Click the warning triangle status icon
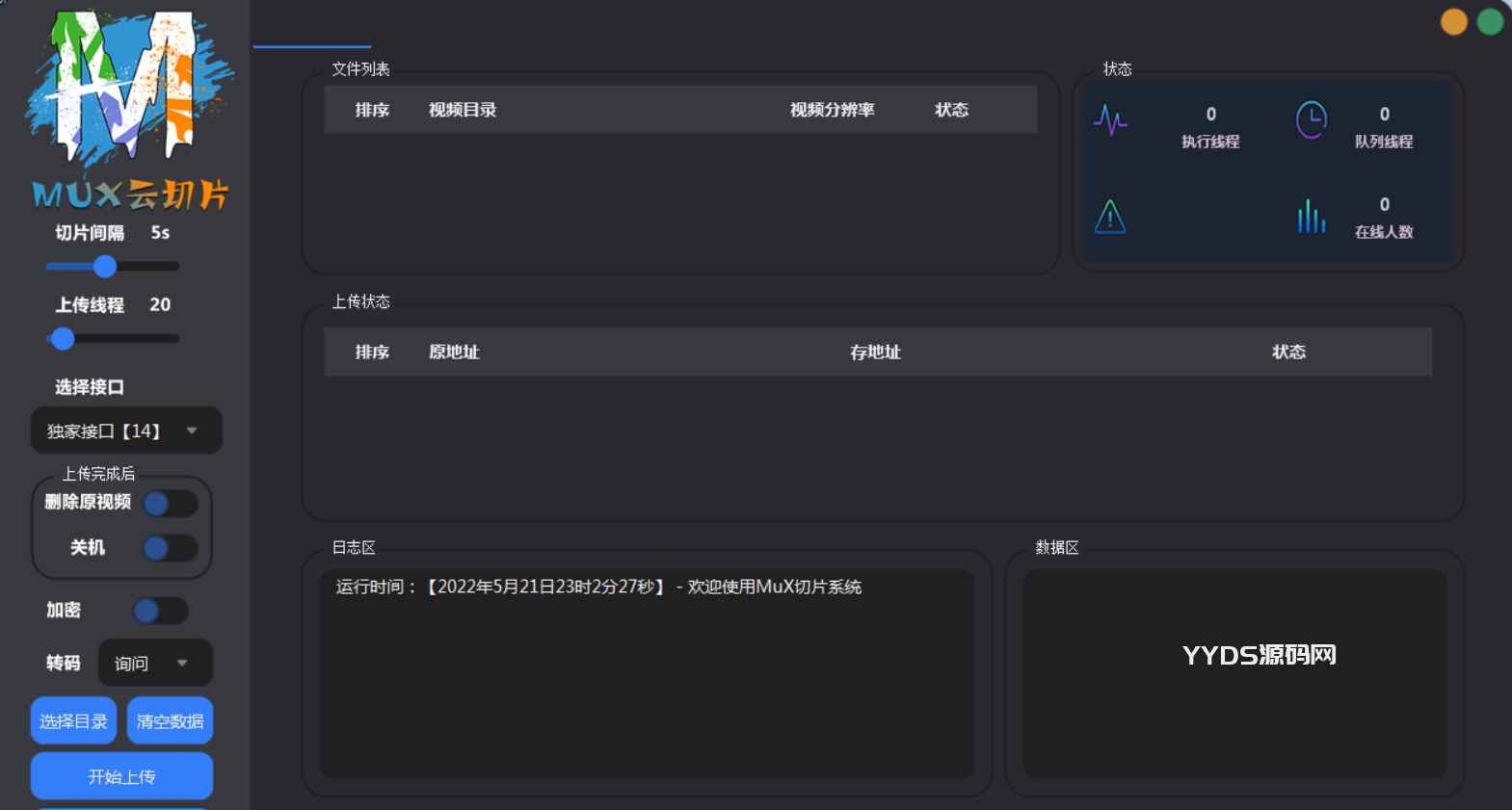 pos(1110,217)
